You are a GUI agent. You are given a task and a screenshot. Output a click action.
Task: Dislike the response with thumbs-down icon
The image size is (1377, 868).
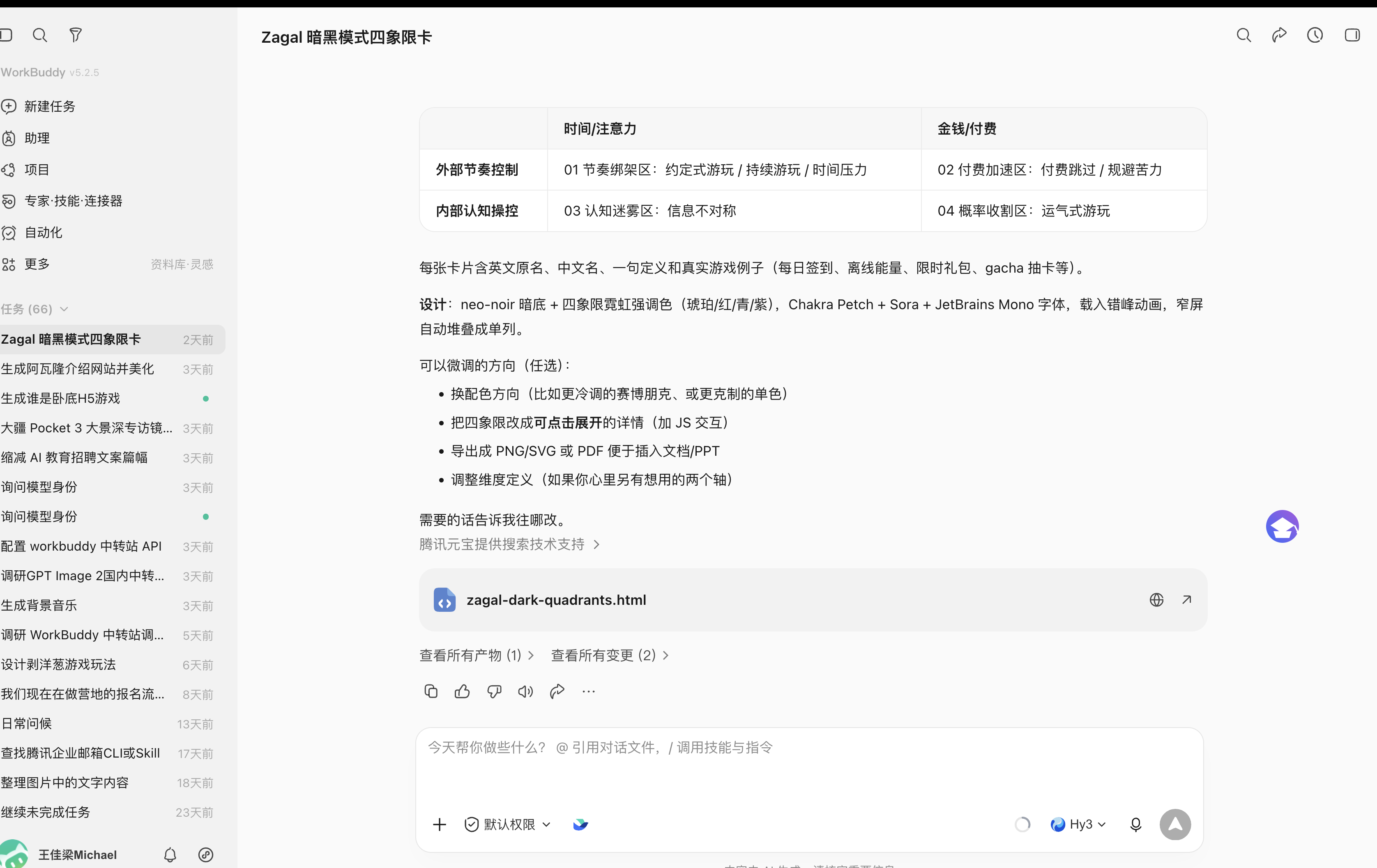[494, 691]
